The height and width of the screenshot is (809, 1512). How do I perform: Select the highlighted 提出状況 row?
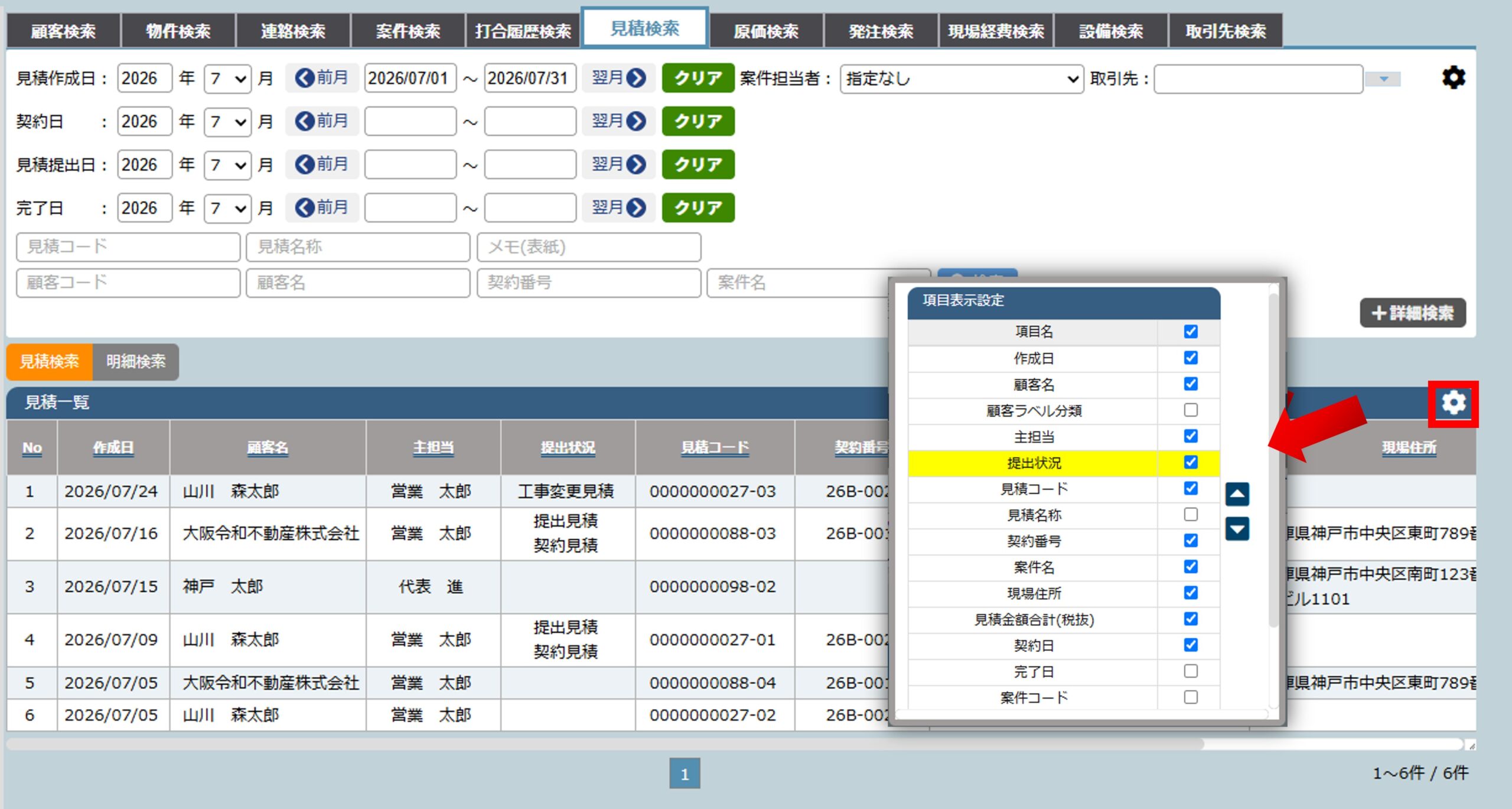tap(1064, 463)
